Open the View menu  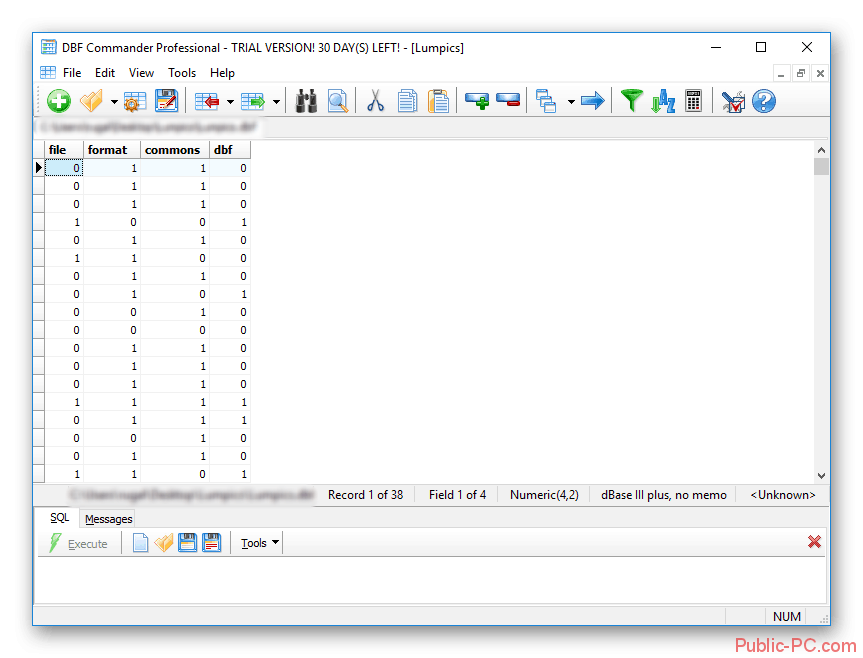(x=141, y=73)
